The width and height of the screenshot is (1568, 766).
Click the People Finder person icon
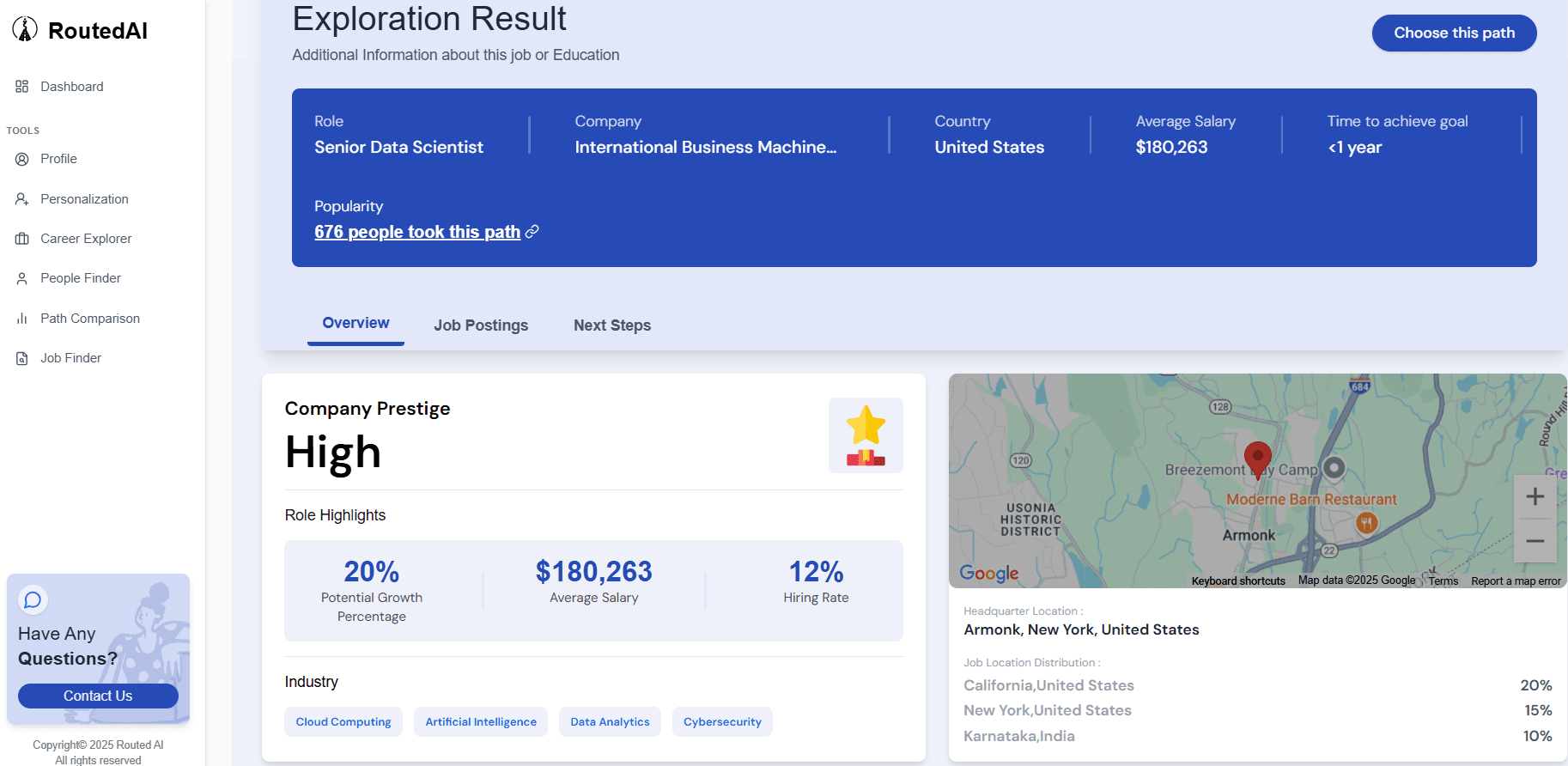(x=22, y=278)
